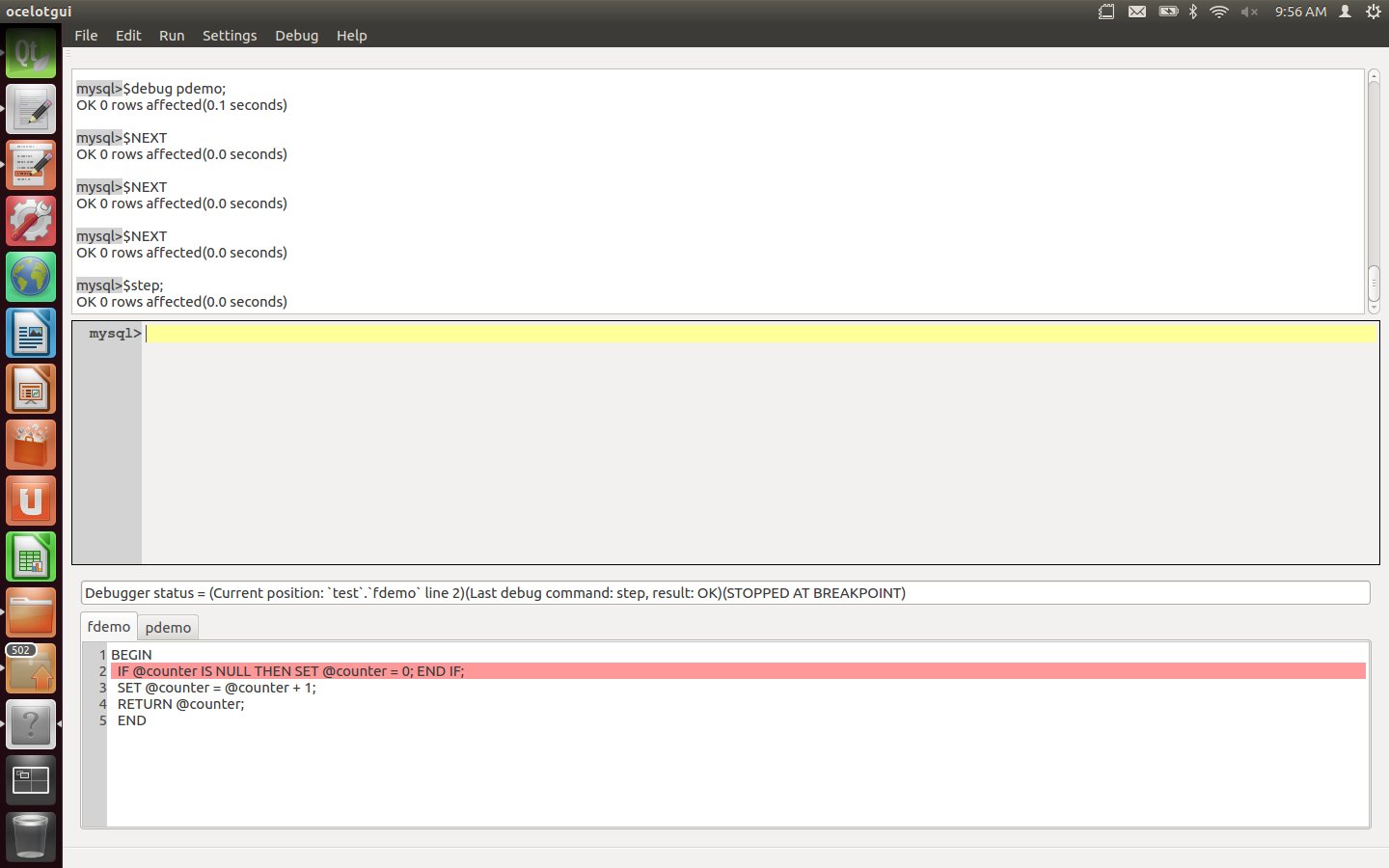
Task: Click line 5 'END' in debugger code
Action: [x=132, y=720]
